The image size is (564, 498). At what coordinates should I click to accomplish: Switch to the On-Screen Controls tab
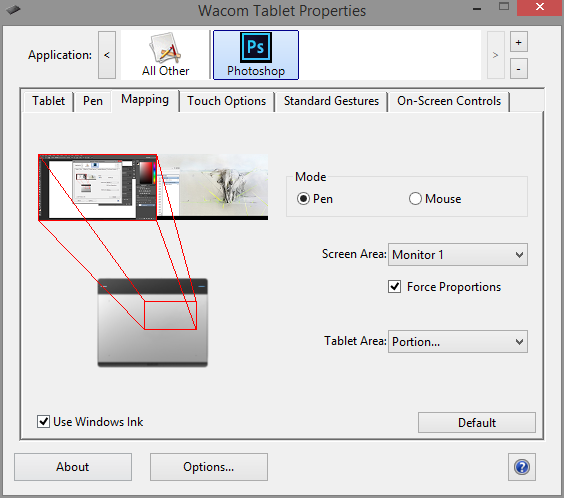[449, 101]
